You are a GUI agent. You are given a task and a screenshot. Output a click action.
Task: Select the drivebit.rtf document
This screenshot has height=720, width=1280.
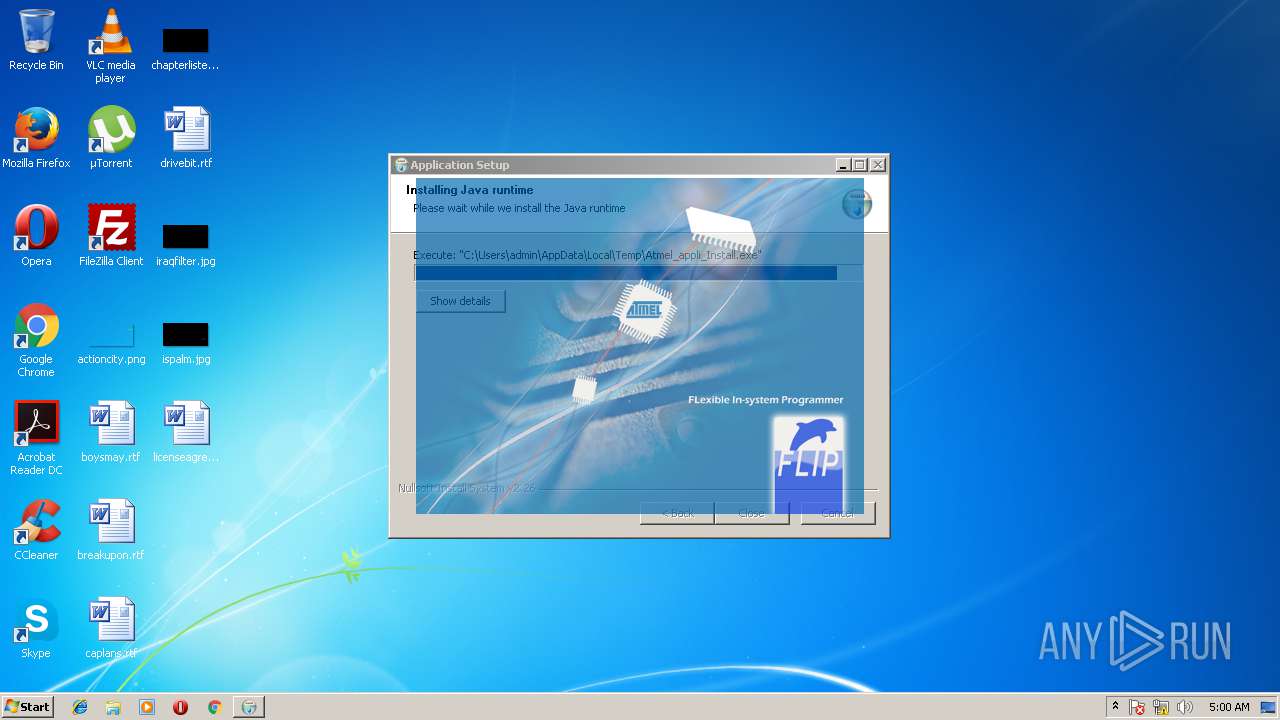pos(186,138)
